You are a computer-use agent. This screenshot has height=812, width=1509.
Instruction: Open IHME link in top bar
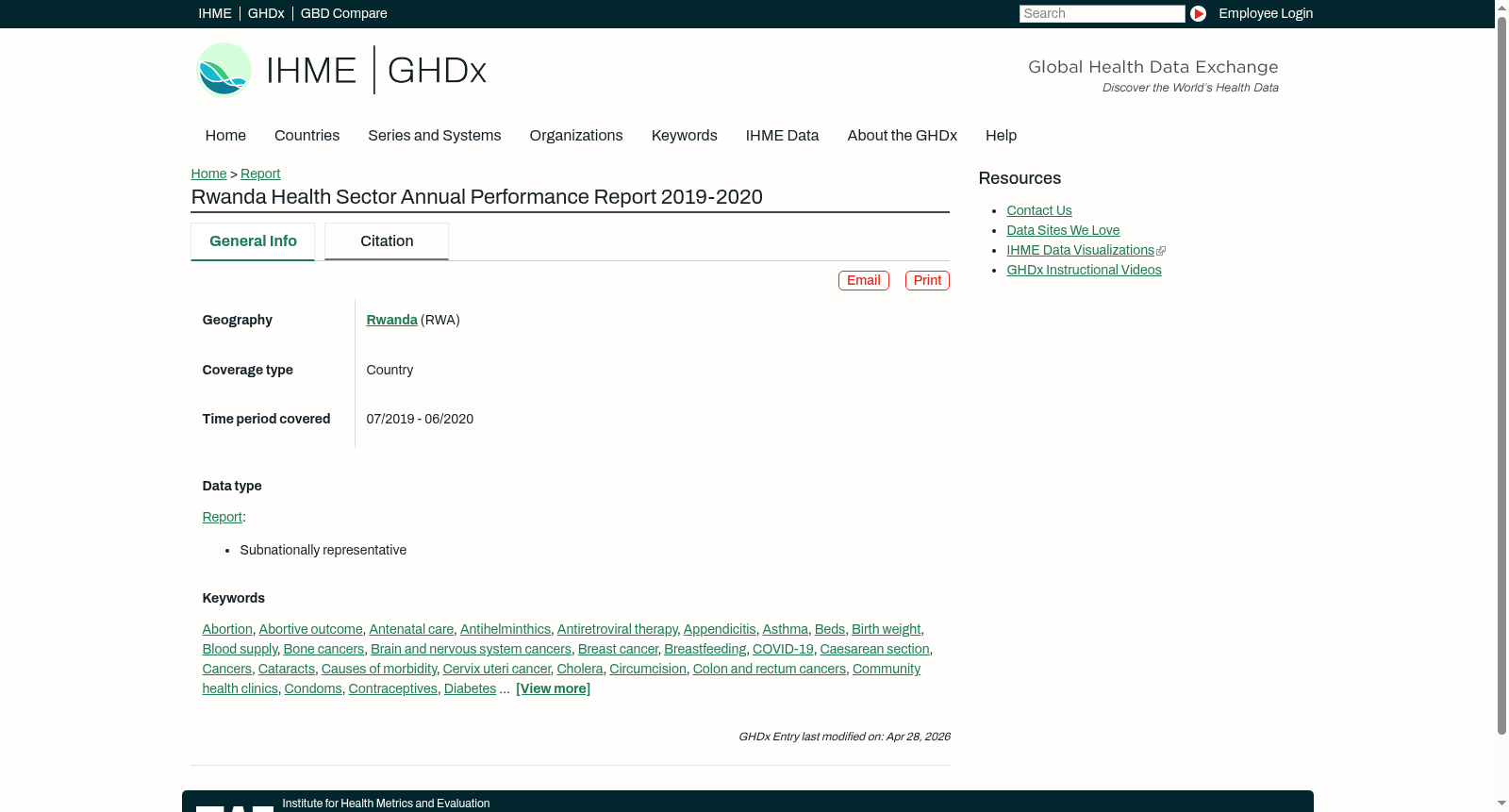215,13
